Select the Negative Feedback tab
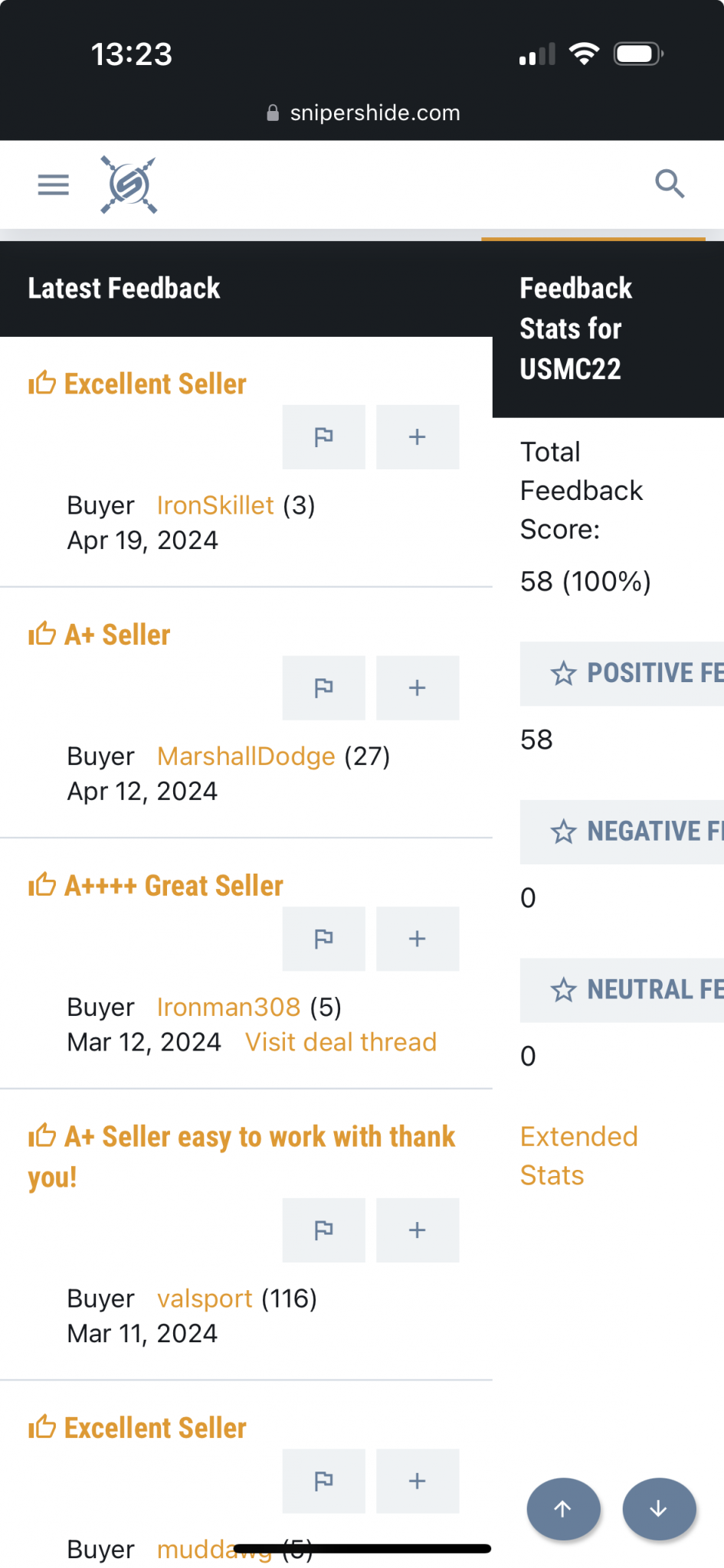The image size is (724, 1568). pos(622,832)
